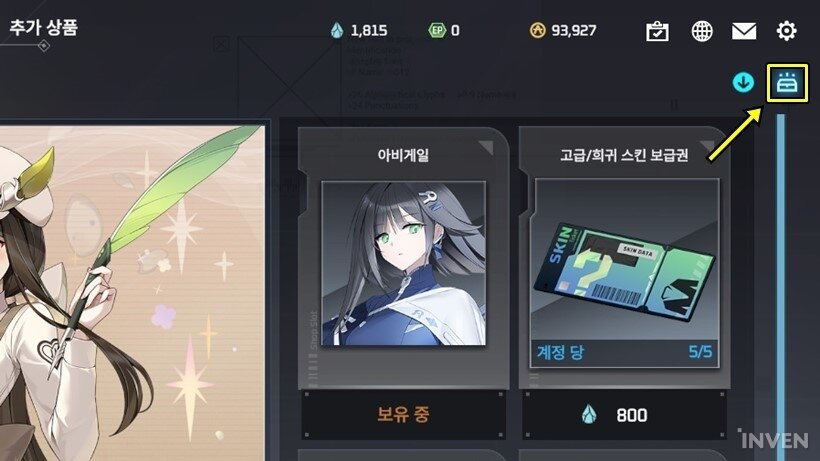Screen dimensions: 820x461
Task: Click the blue download arrow icon
Action: click(743, 82)
